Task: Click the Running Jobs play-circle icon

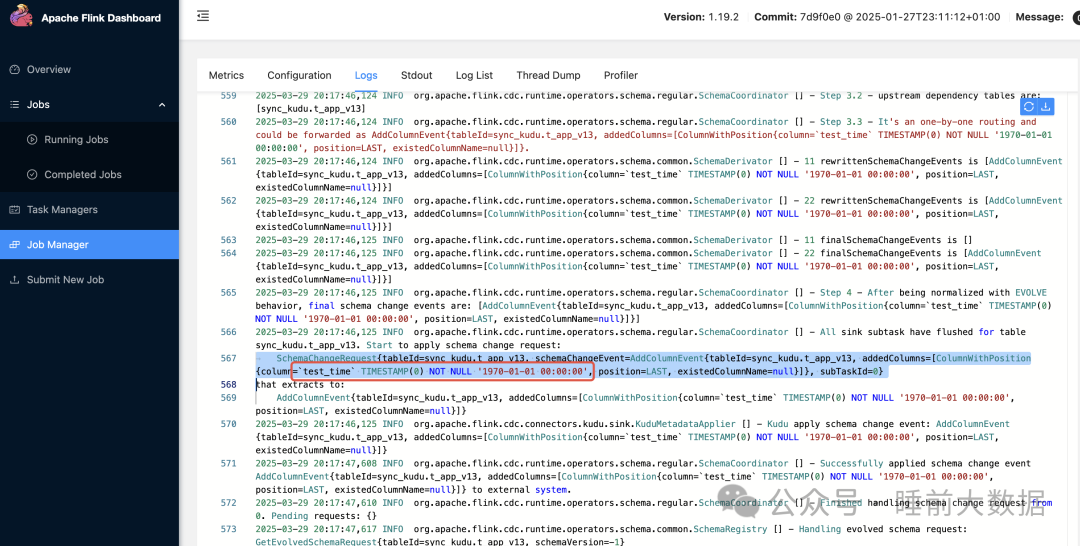Action: pyautogui.click(x=32, y=140)
